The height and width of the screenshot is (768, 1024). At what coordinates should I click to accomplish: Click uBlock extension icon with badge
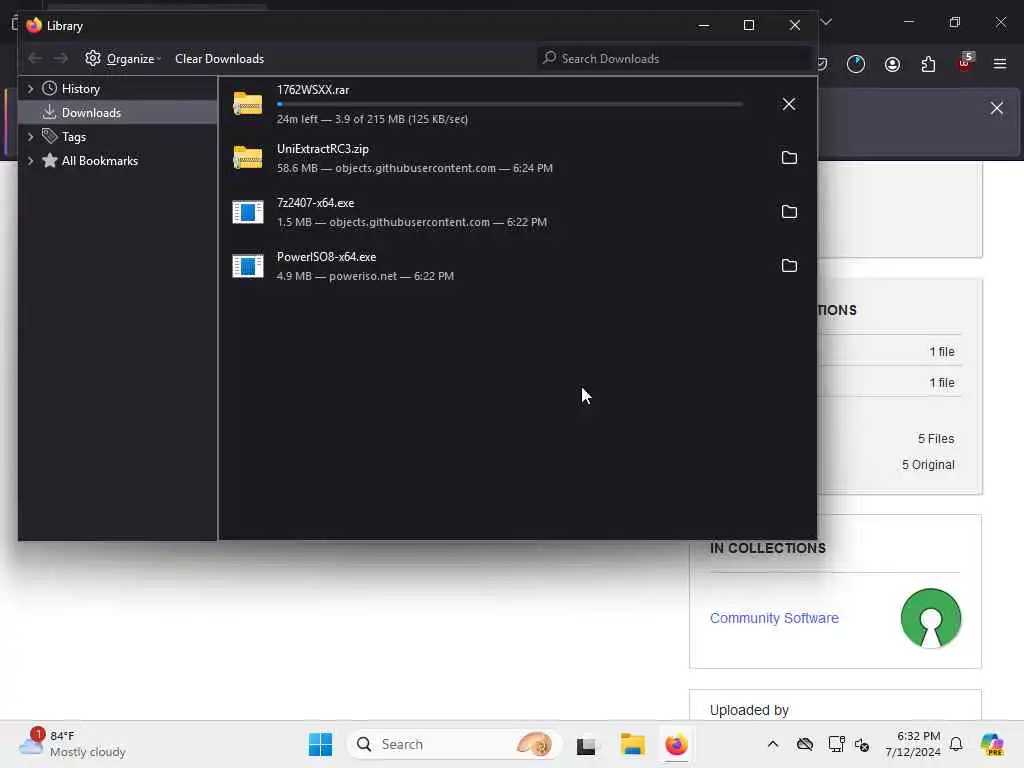965,63
